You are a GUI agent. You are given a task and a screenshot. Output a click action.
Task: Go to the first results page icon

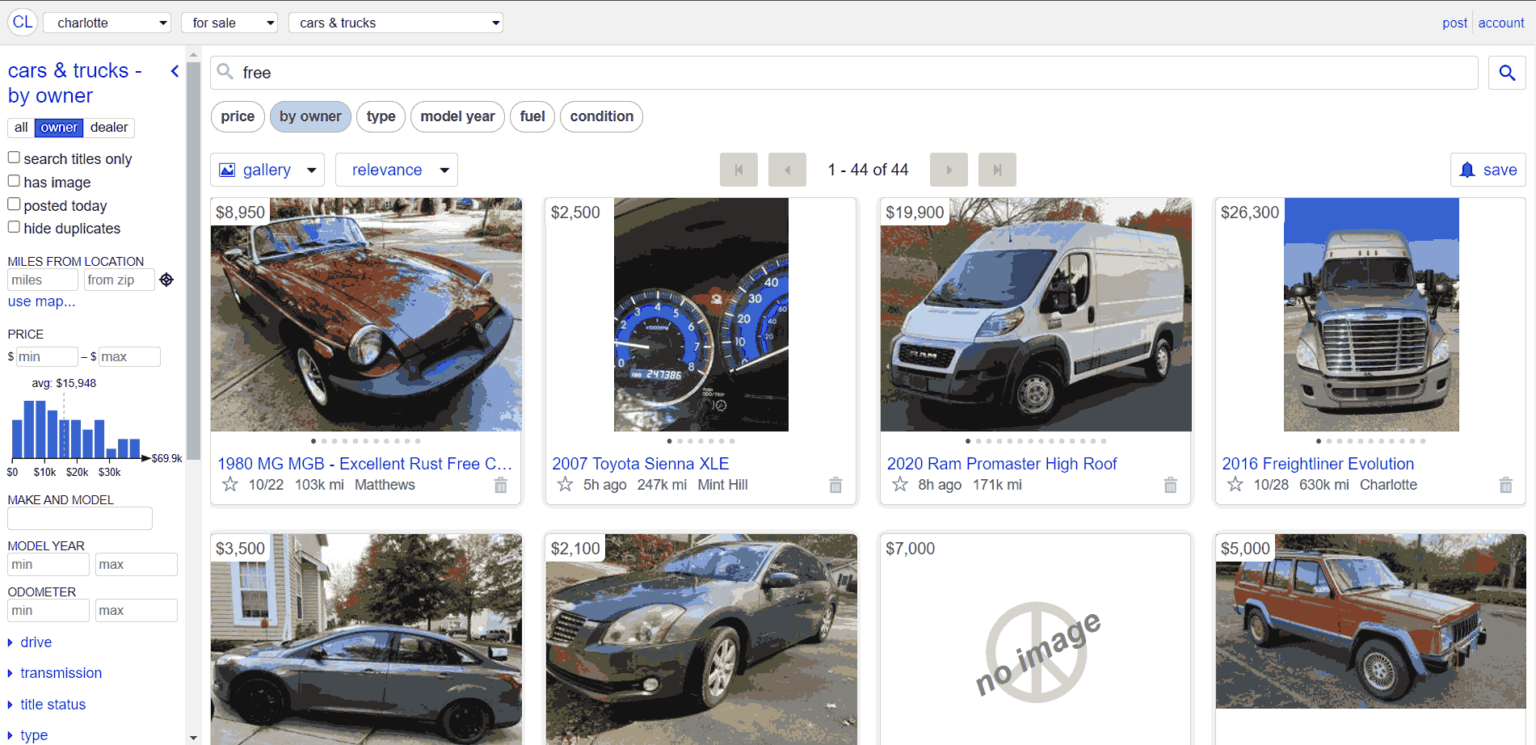coord(739,170)
